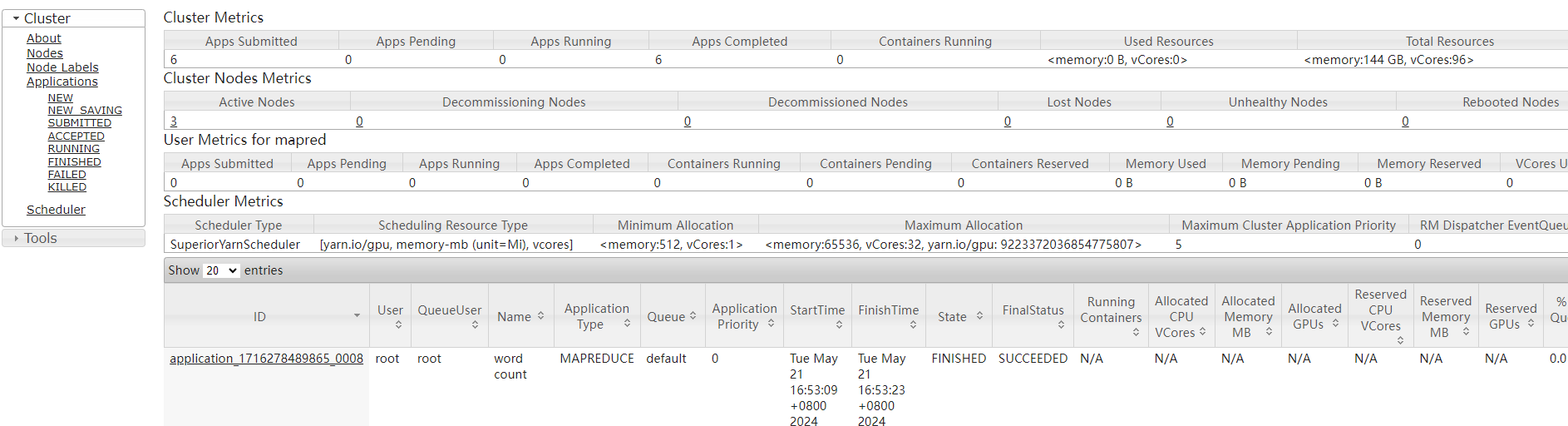Sort table by ID column arrow
Screen dimensions: 1568x426
click(357, 316)
